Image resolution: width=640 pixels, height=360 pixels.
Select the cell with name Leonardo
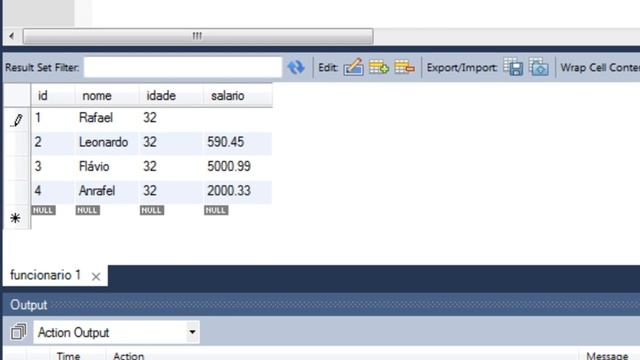(107, 142)
